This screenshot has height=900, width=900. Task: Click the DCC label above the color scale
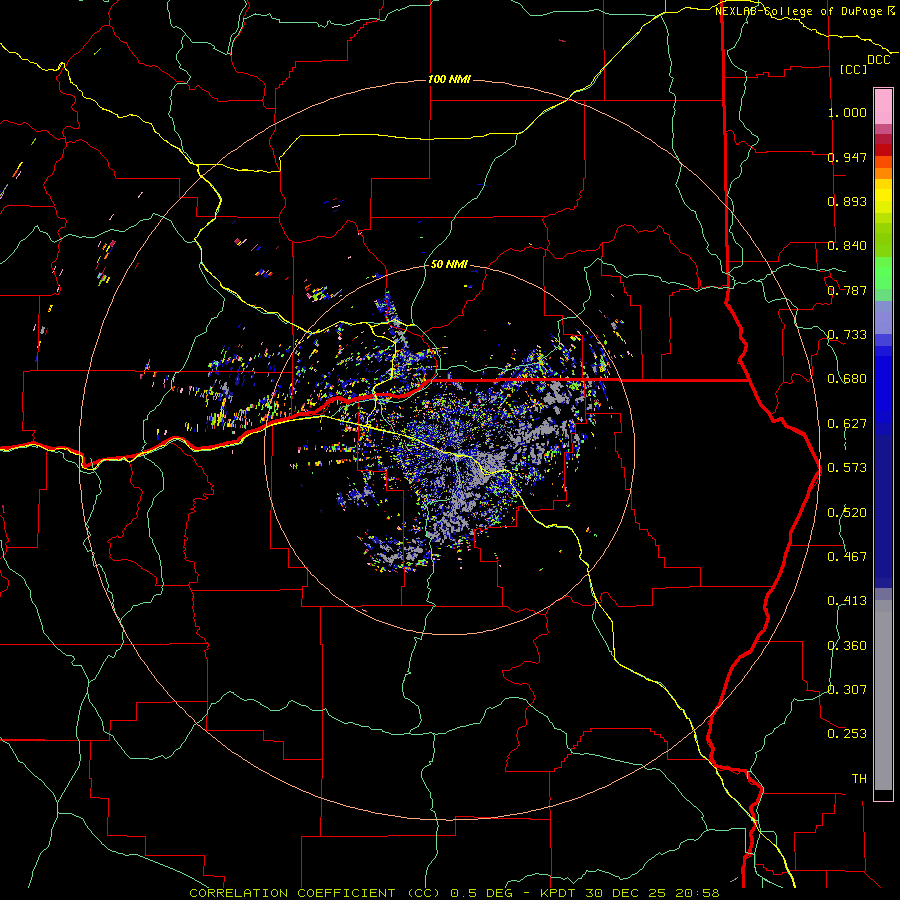878,60
